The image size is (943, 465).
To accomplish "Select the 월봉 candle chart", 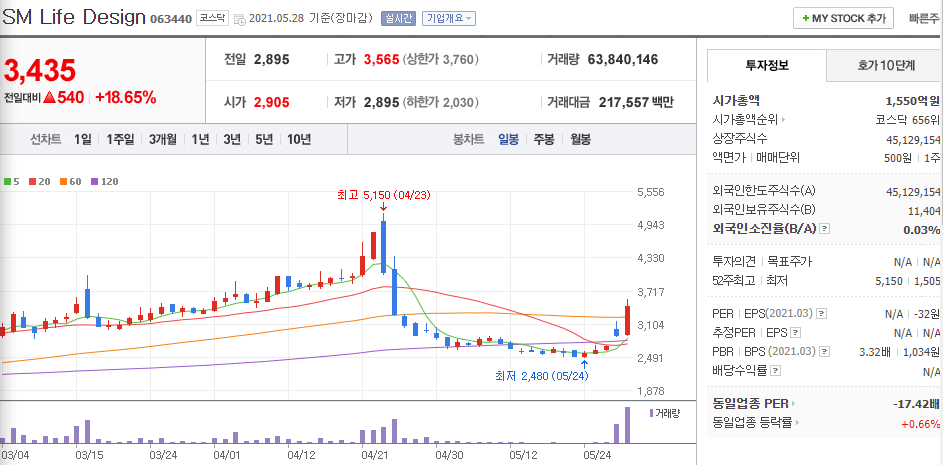I will pos(580,140).
